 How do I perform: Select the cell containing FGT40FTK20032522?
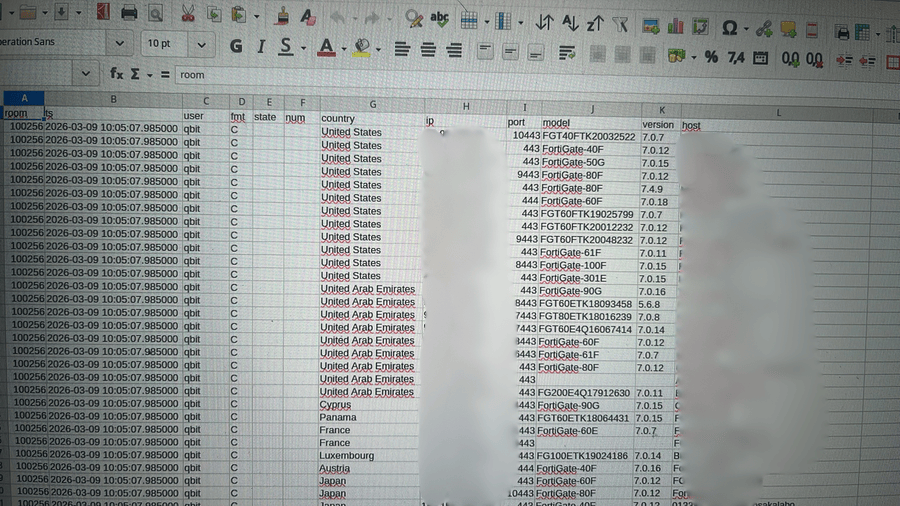(x=589, y=137)
